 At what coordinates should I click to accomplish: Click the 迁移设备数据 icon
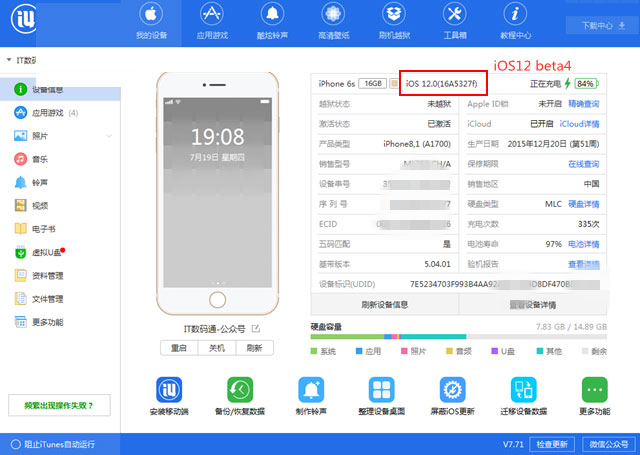tap(524, 390)
